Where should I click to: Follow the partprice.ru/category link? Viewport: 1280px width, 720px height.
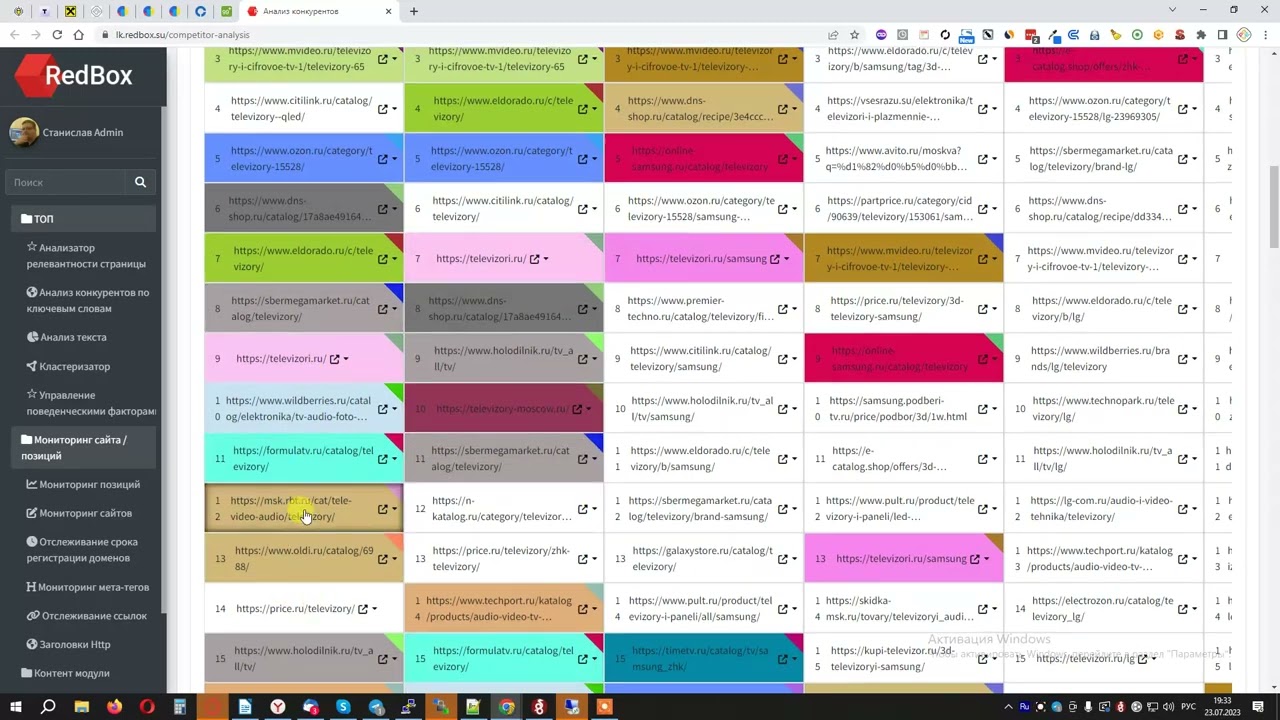coord(899,209)
